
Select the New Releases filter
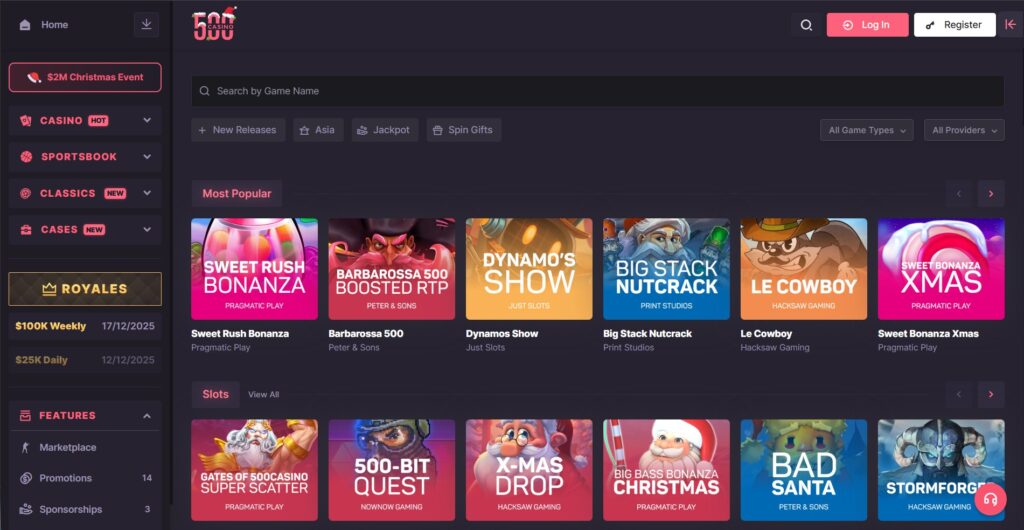[x=238, y=130]
